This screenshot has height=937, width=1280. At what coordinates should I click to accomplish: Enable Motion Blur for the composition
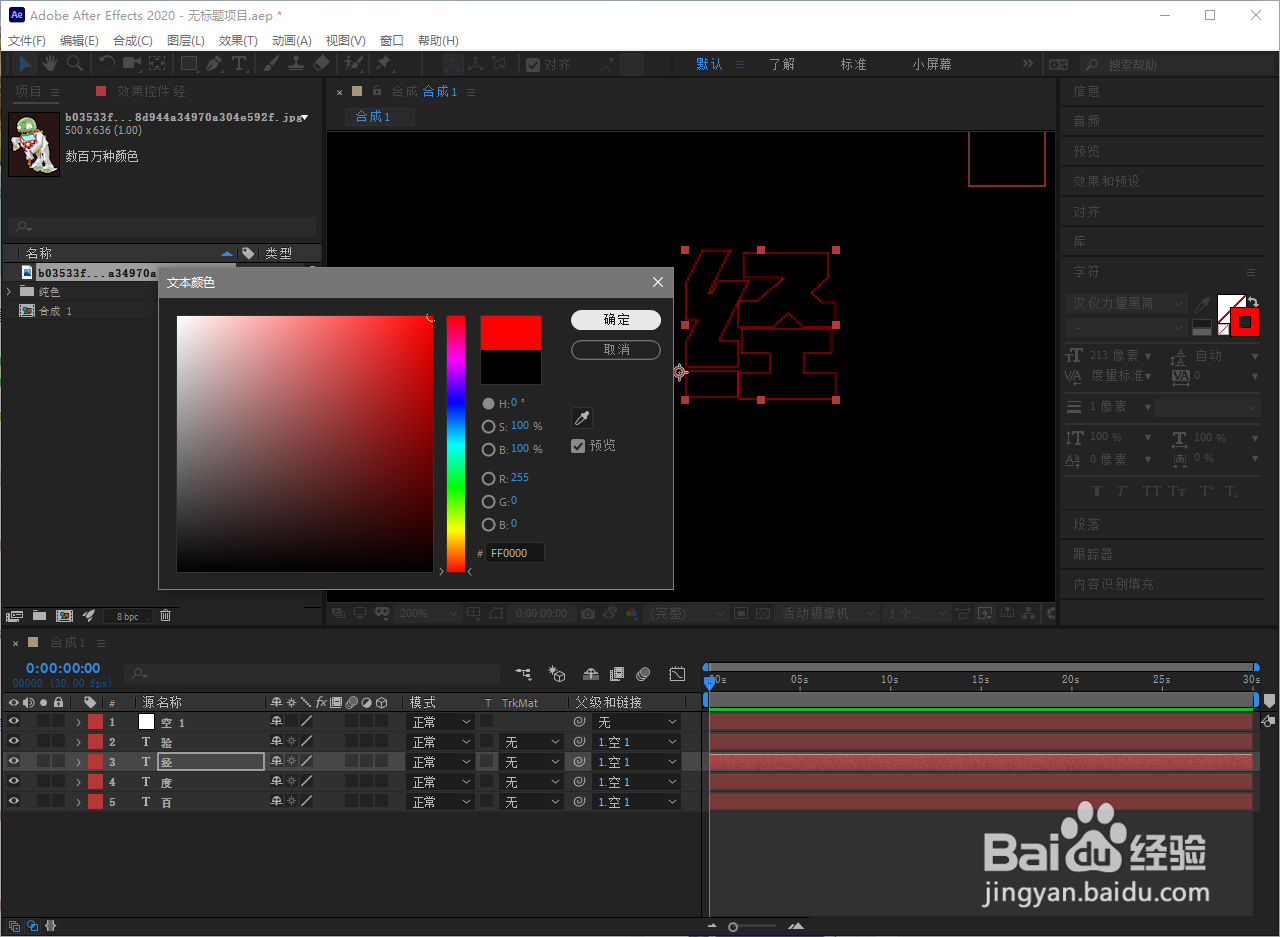(x=643, y=674)
